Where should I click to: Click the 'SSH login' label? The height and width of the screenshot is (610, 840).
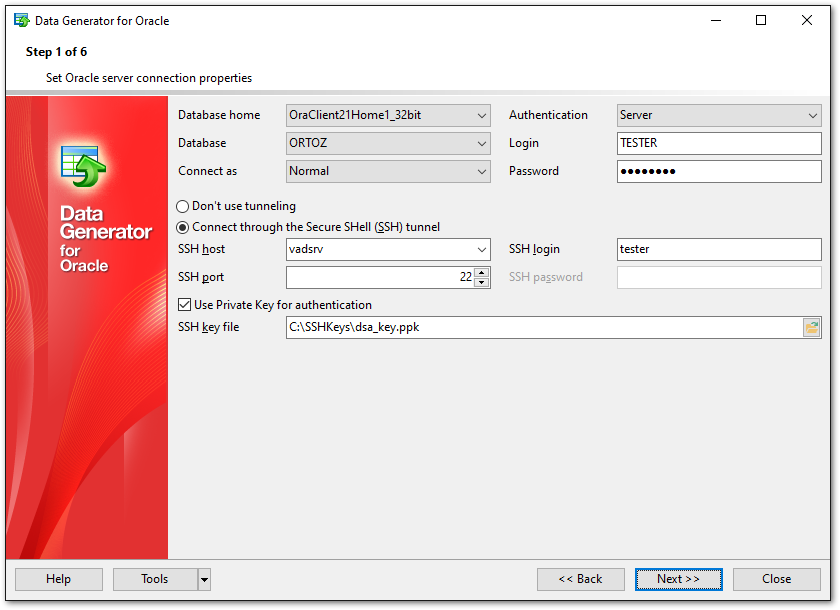point(534,250)
